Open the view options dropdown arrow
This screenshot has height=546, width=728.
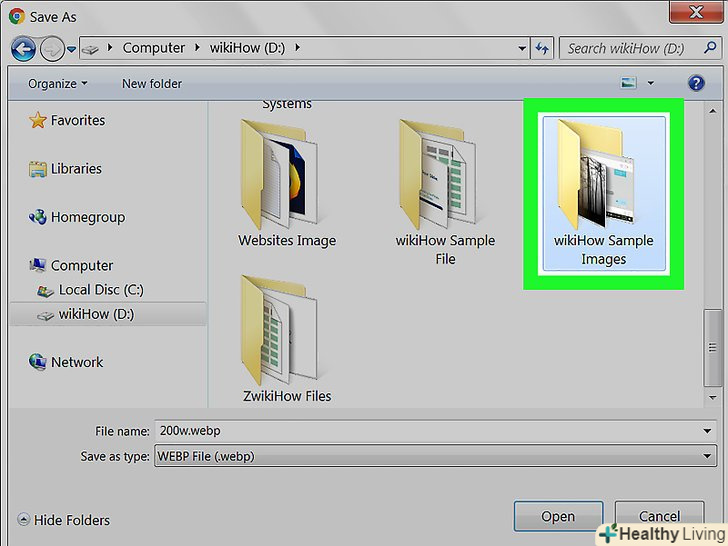(x=651, y=84)
